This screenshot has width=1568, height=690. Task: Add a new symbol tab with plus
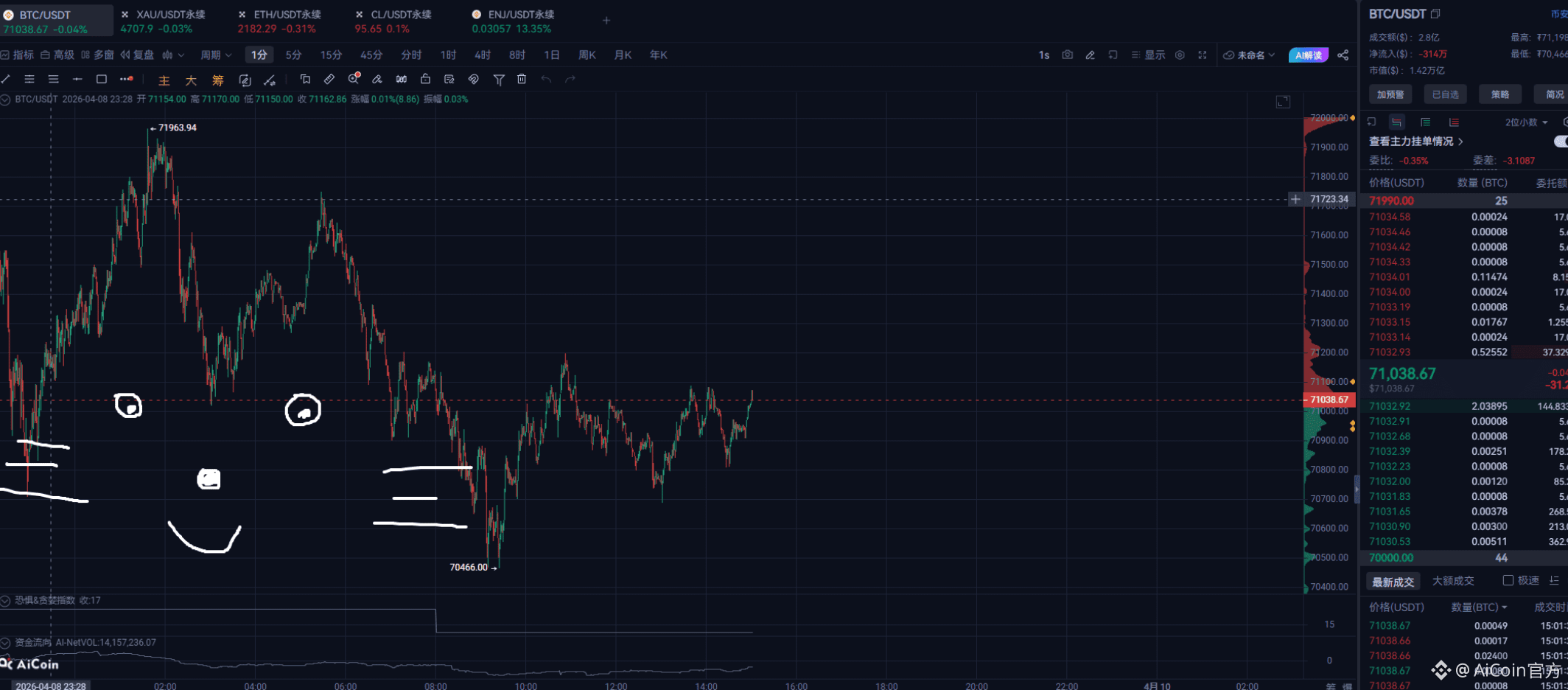click(x=606, y=21)
